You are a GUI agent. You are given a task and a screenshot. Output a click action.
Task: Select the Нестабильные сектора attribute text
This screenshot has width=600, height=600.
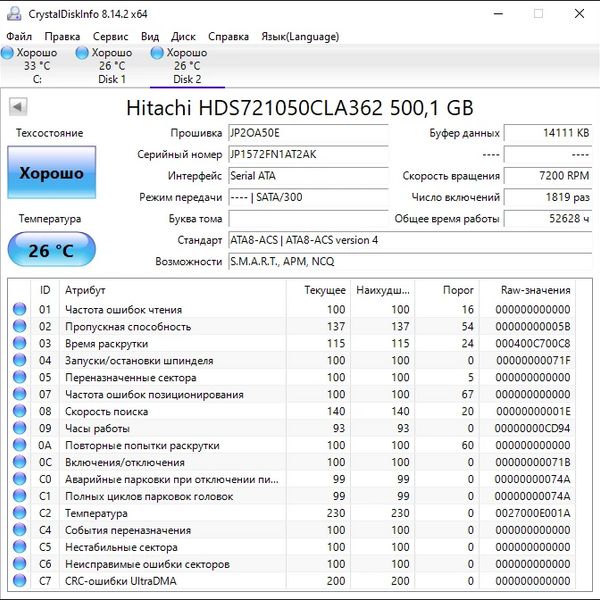click(121, 547)
